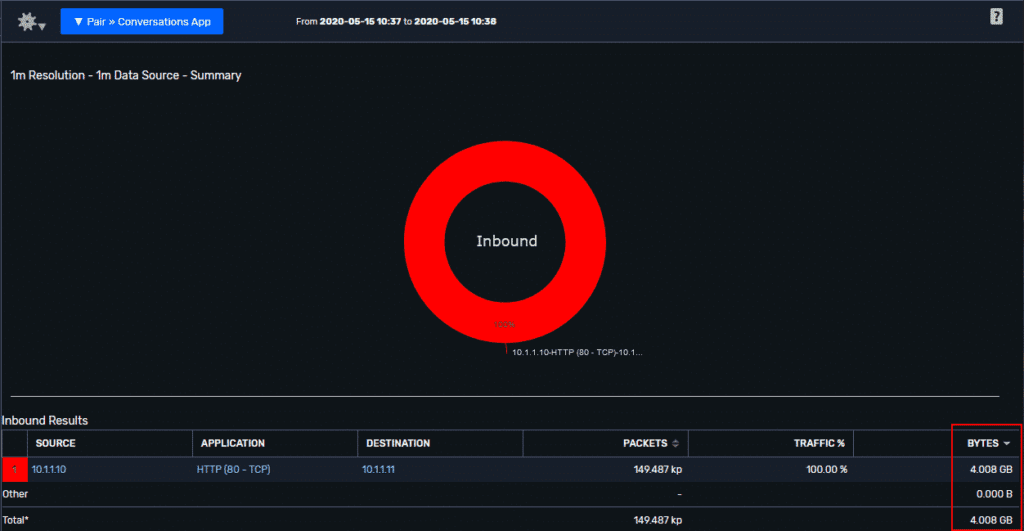
Task: Select 4.008 GB in Total row
Action: (x=991, y=520)
